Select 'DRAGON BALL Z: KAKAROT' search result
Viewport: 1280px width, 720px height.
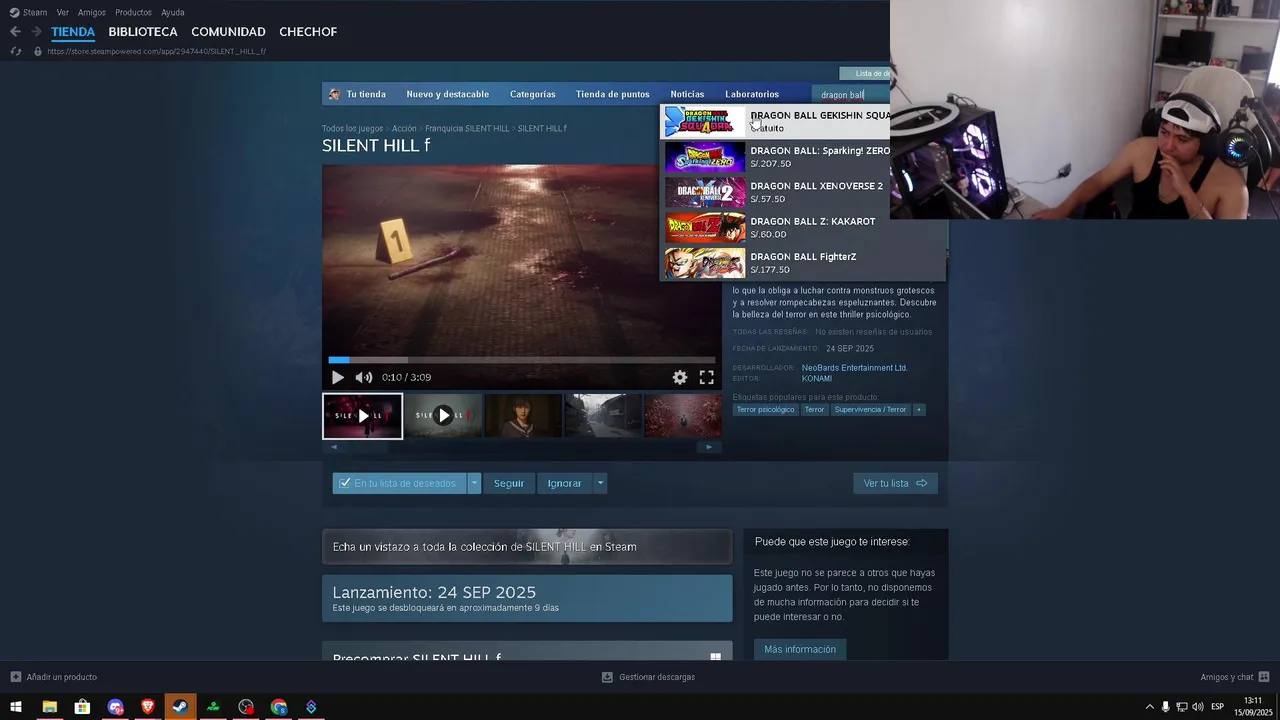click(x=803, y=228)
